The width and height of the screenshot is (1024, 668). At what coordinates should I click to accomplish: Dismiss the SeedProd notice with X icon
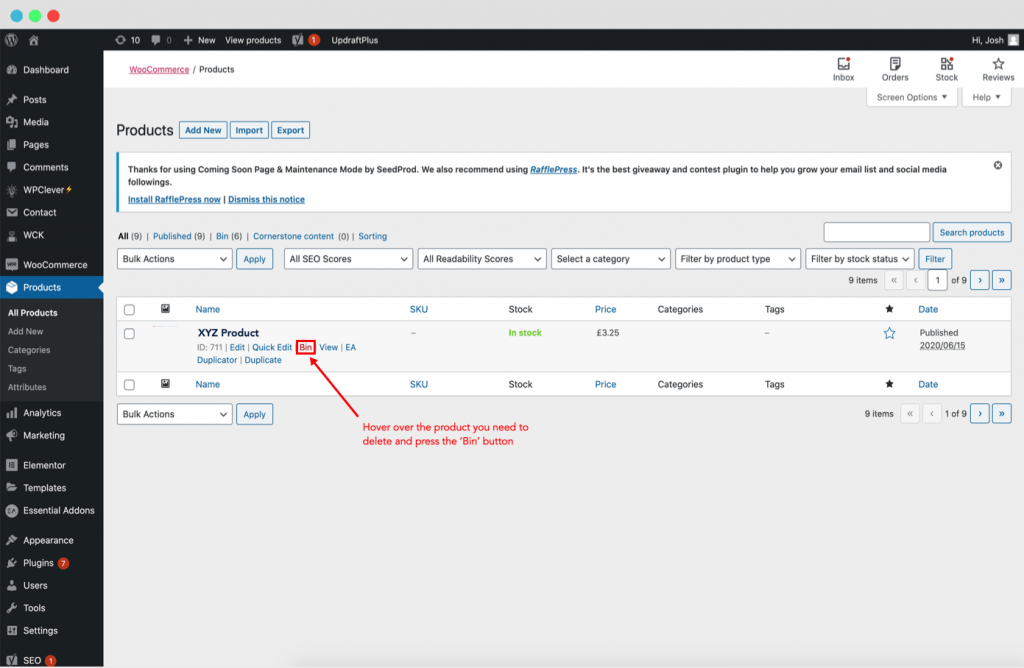(997, 165)
